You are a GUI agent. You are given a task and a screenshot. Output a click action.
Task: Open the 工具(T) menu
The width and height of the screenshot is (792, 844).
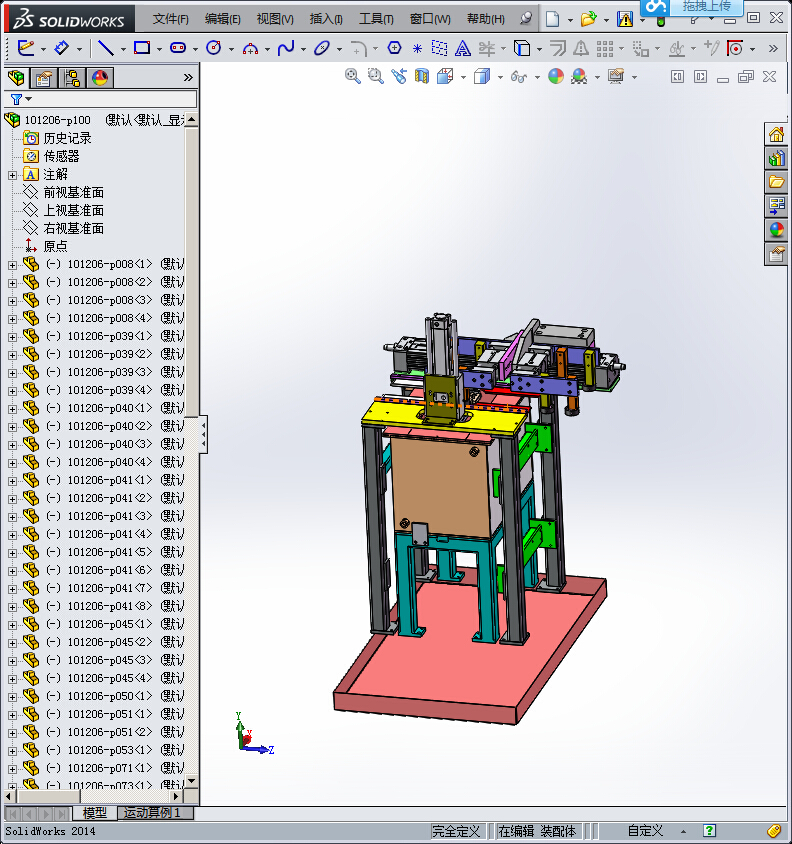376,19
